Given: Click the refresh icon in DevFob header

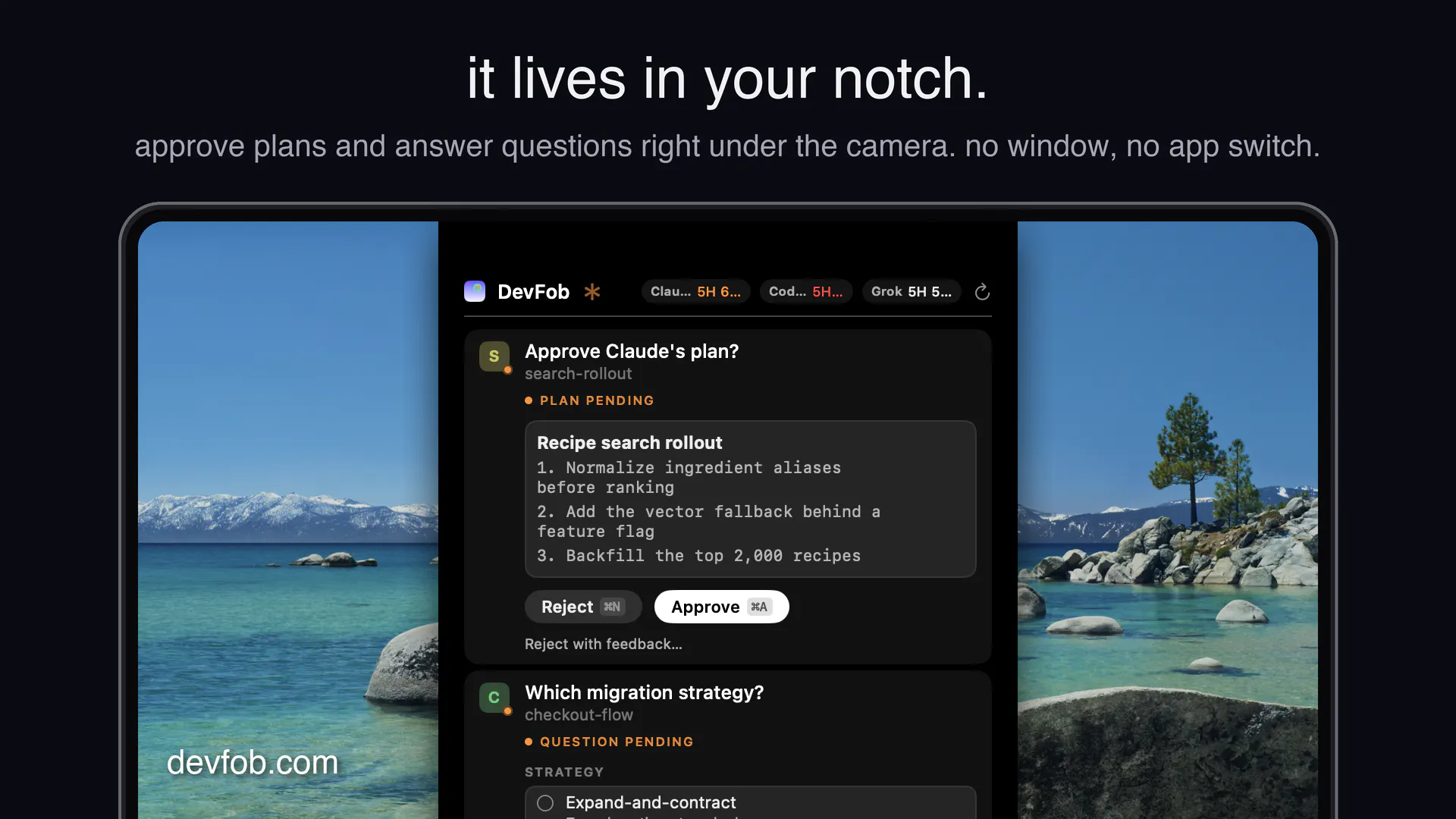Looking at the screenshot, I should click(982, 292).
